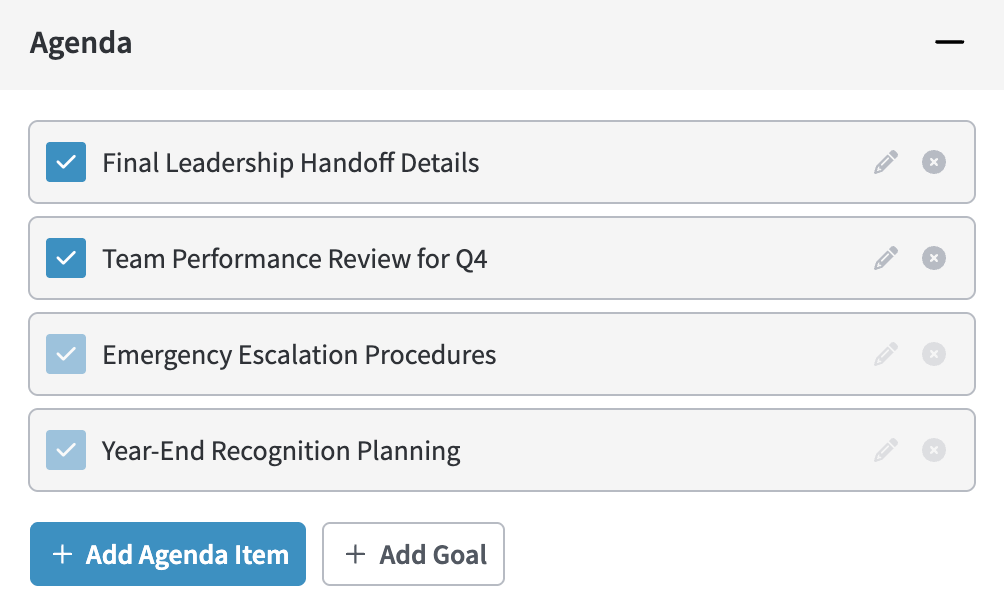Collapse the Agenda section

click(949, 43)
